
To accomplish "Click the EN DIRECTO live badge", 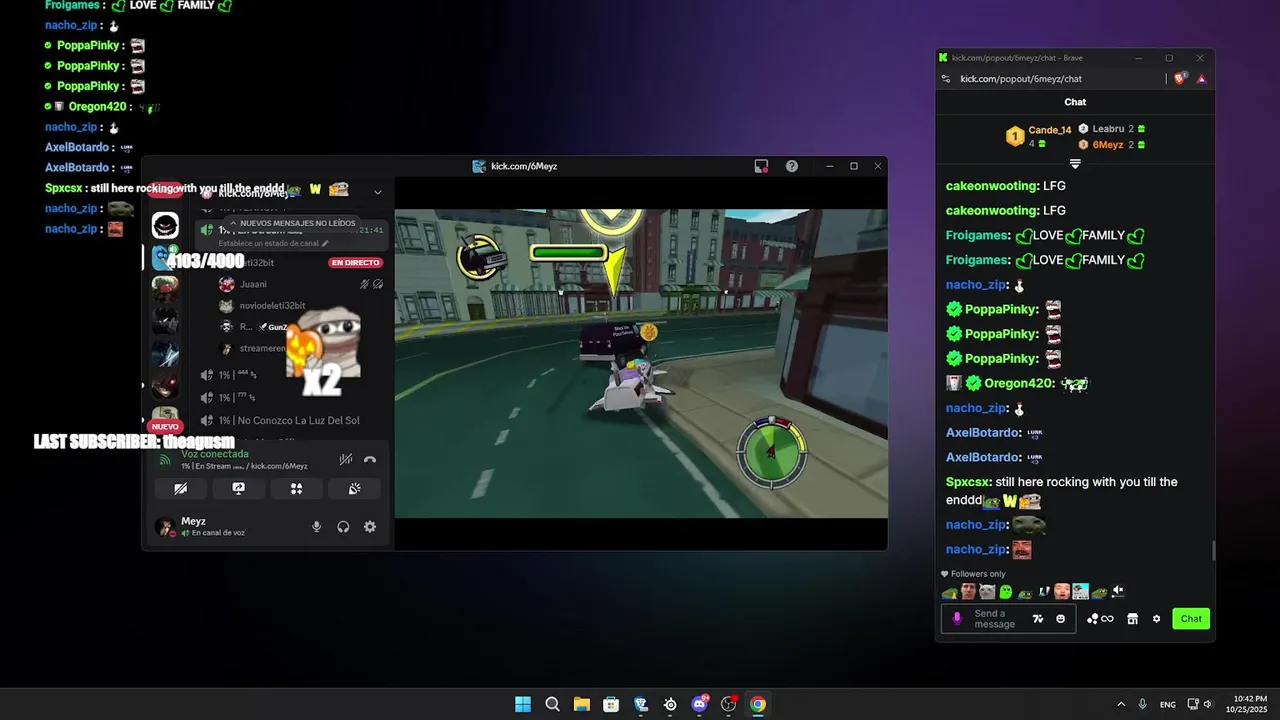I will tap(355, 262).
